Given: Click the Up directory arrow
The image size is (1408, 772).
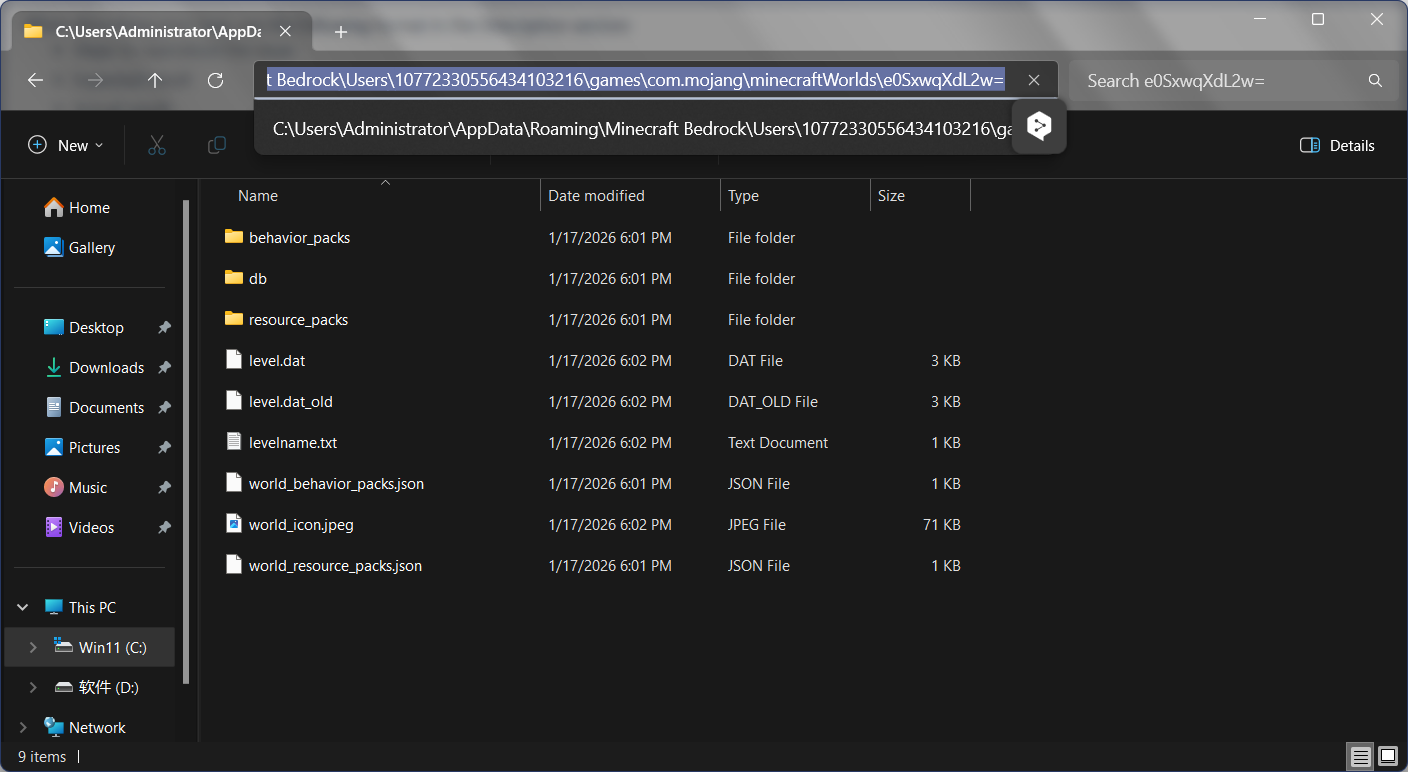Looking at the screenshot, I should pos(155,81).
